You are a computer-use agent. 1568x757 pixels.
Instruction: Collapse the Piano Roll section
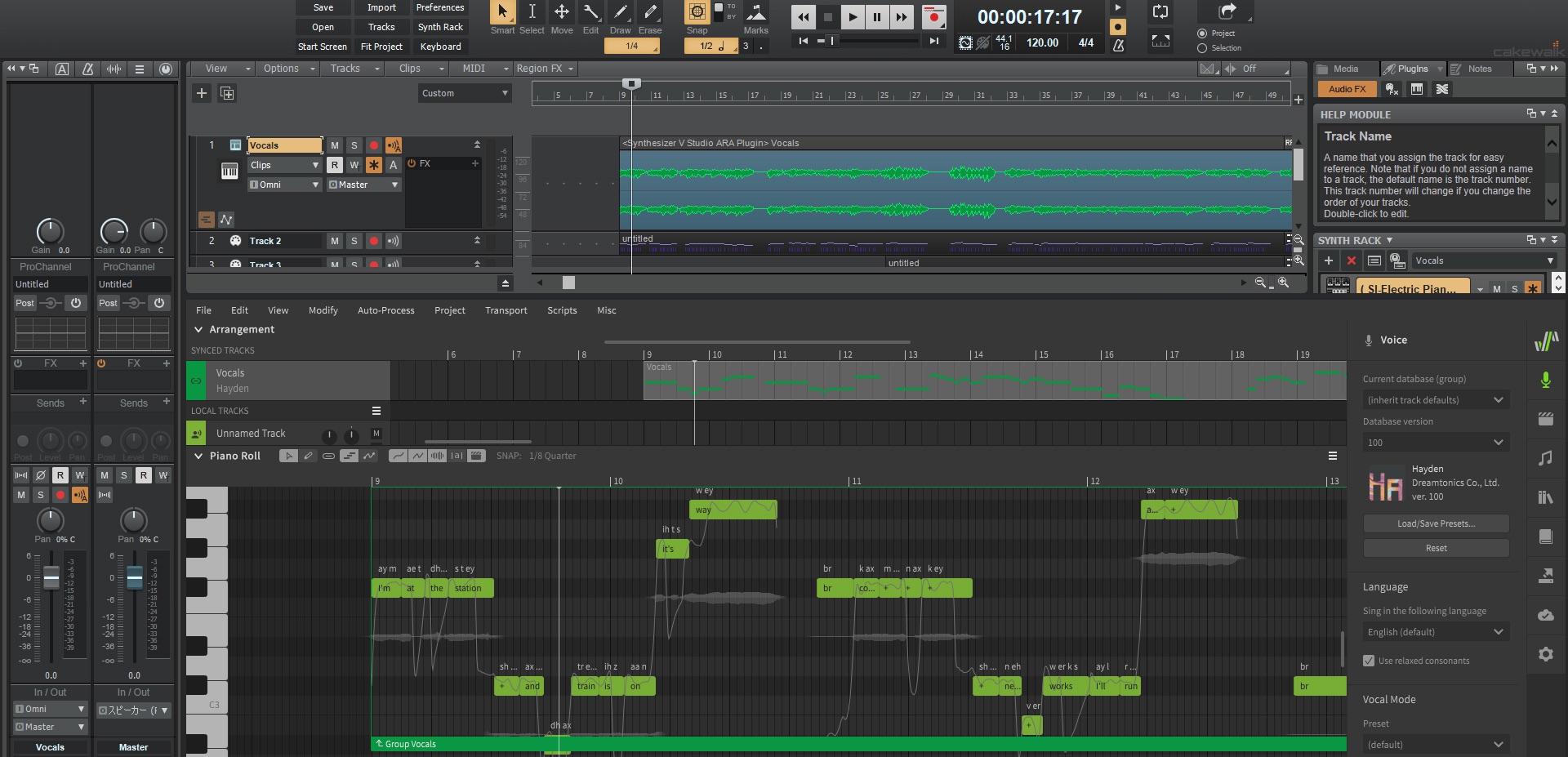coord(198,456)
